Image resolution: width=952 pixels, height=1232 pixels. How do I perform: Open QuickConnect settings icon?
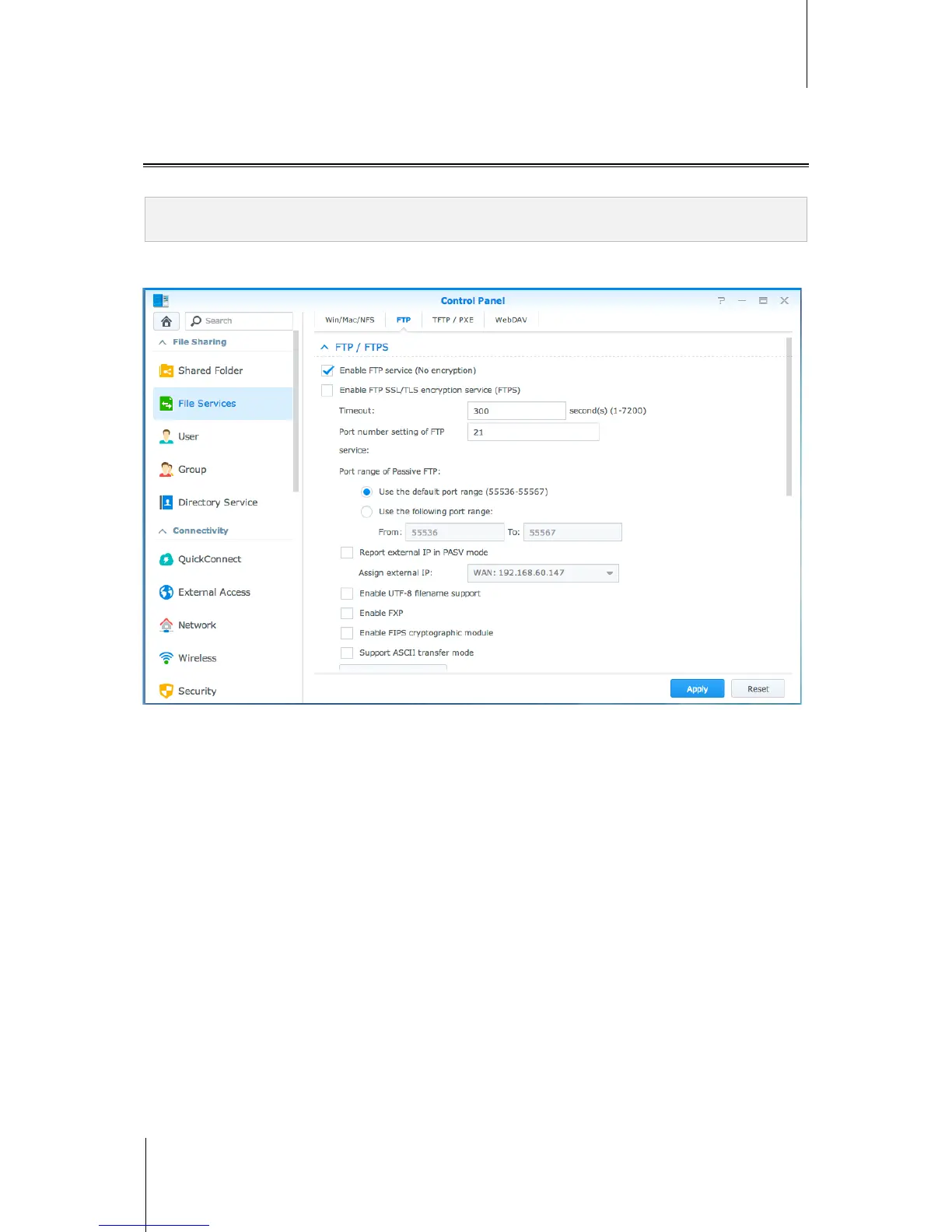pyautogui.click(x=166, y=559)
